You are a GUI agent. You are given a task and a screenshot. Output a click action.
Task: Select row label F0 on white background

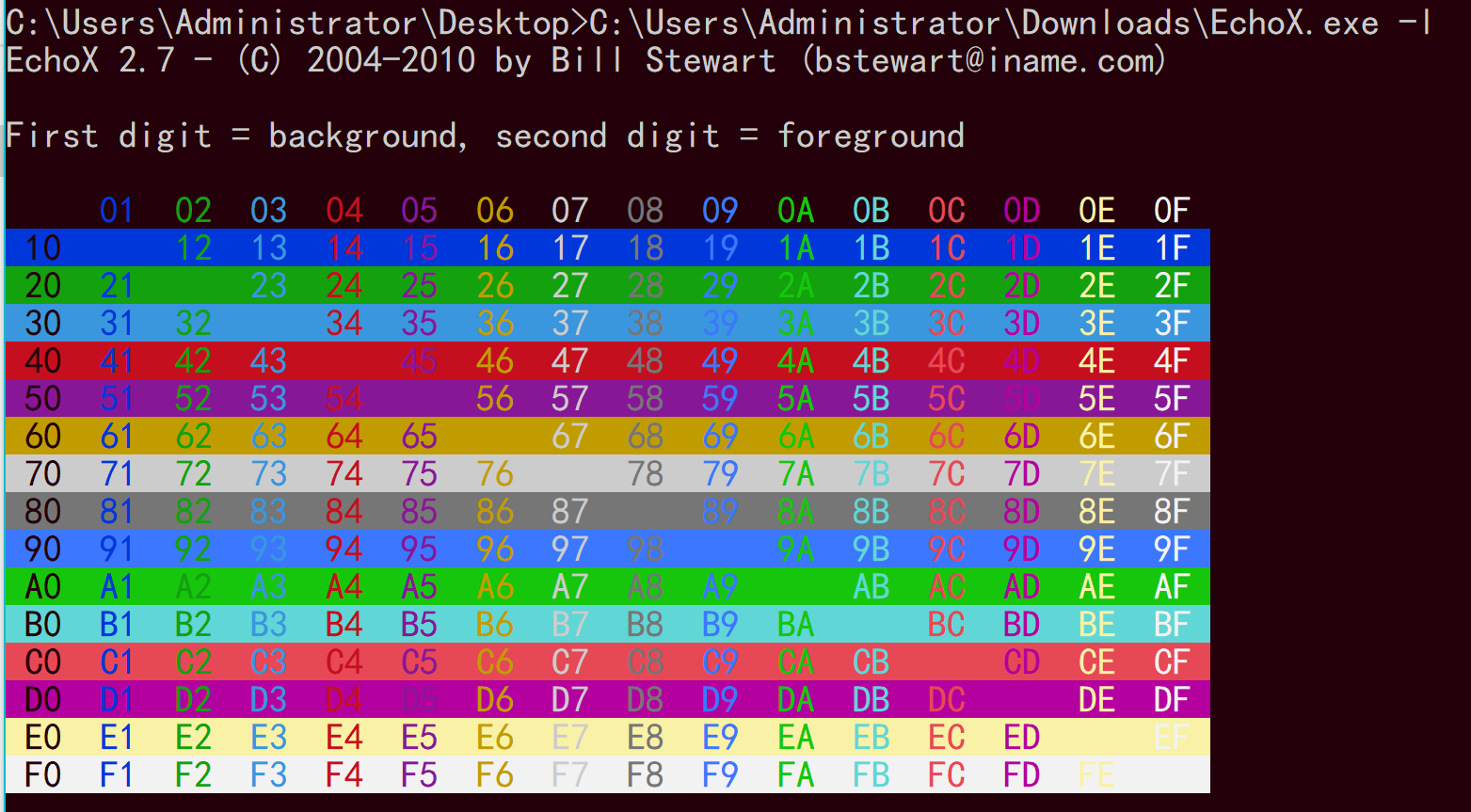pos(42,774)
